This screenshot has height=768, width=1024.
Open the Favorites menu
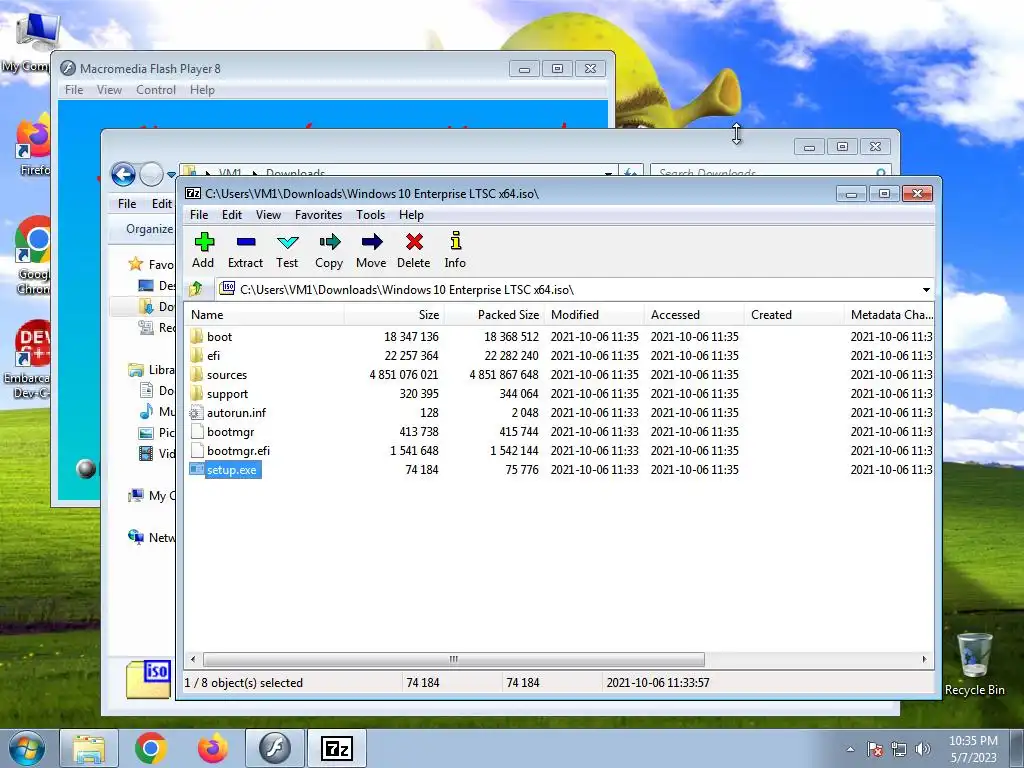click(x=318, y=215)
